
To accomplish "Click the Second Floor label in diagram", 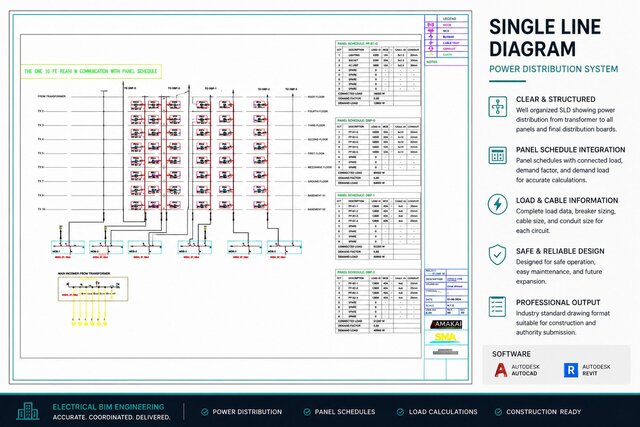I will click(318, 139).
